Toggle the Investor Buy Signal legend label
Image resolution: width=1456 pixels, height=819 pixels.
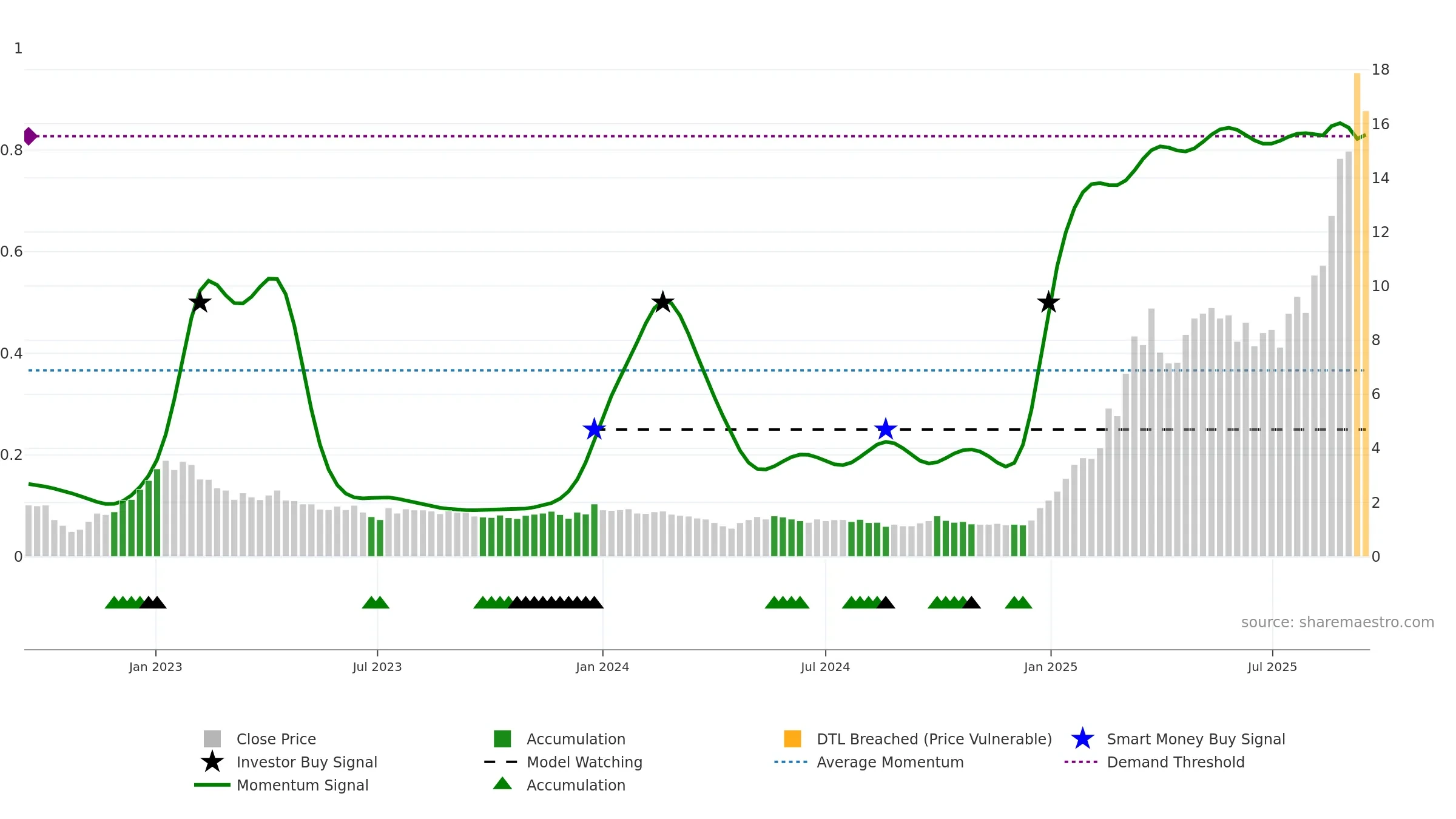point(307,762)
